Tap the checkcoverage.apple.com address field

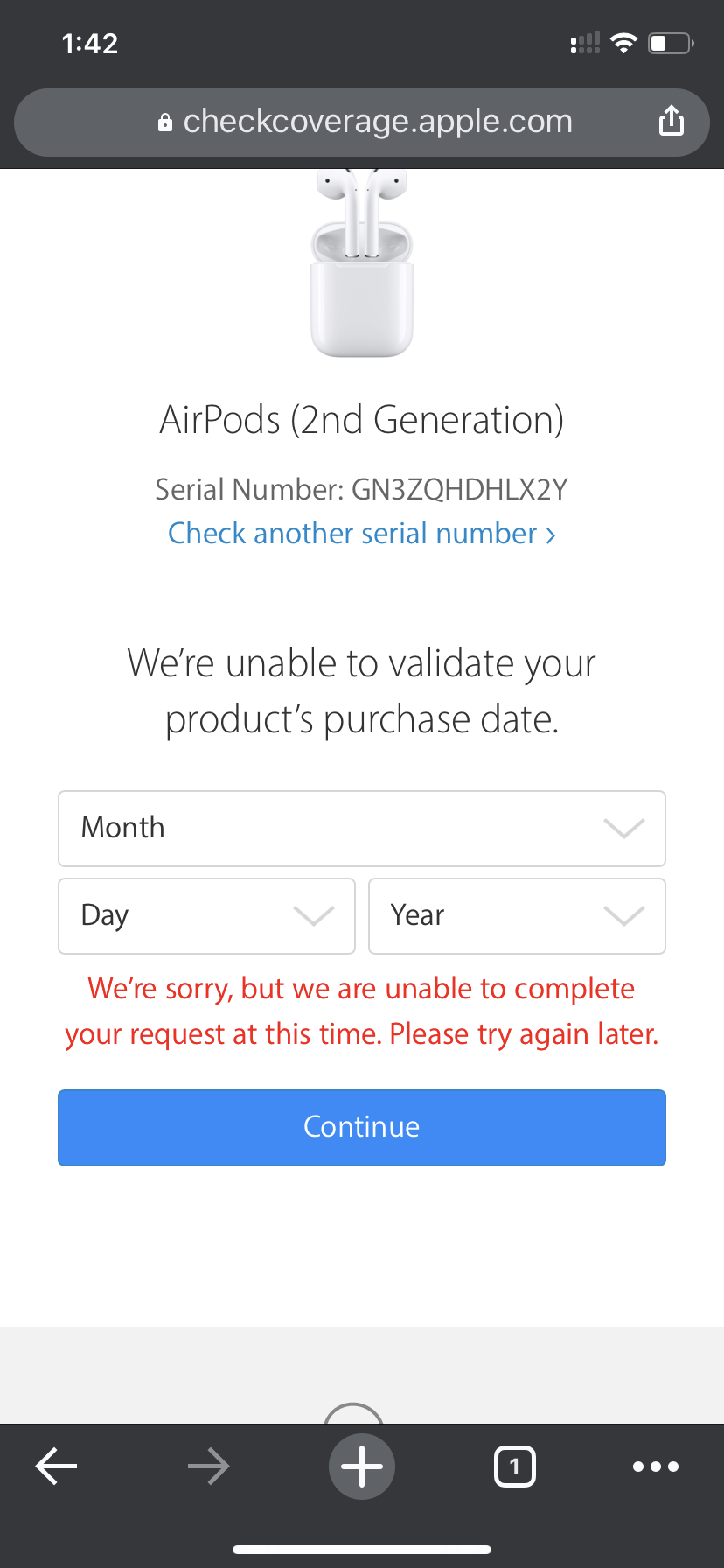click(378, 122)
